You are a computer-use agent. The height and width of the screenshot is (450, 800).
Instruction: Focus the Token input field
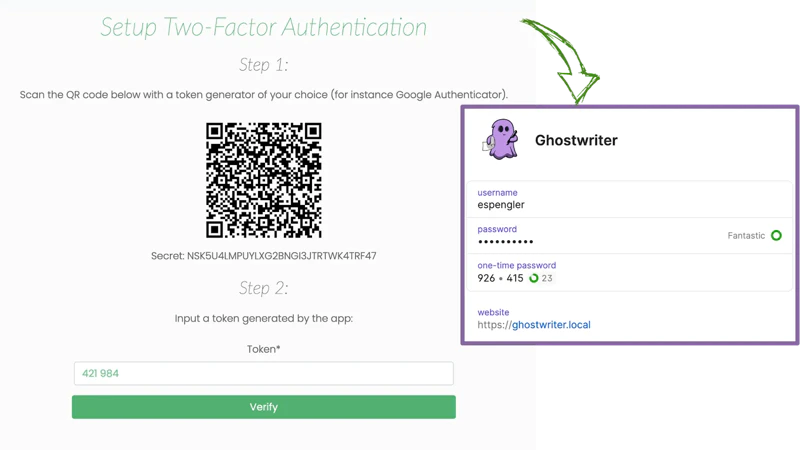pyautogui.click(x=264, y=373)
